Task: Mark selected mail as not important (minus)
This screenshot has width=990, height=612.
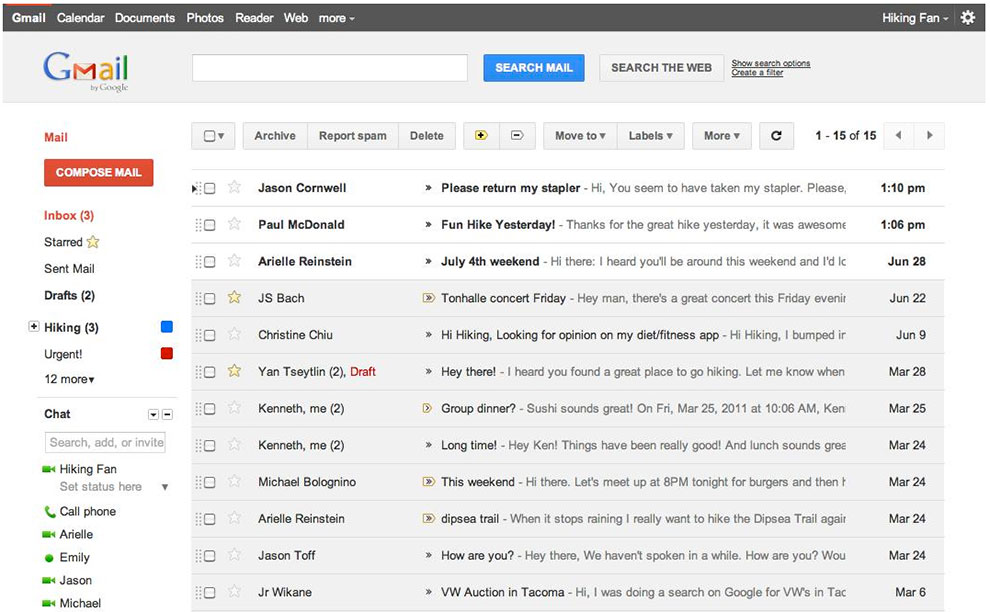Action: click(517, 136)
